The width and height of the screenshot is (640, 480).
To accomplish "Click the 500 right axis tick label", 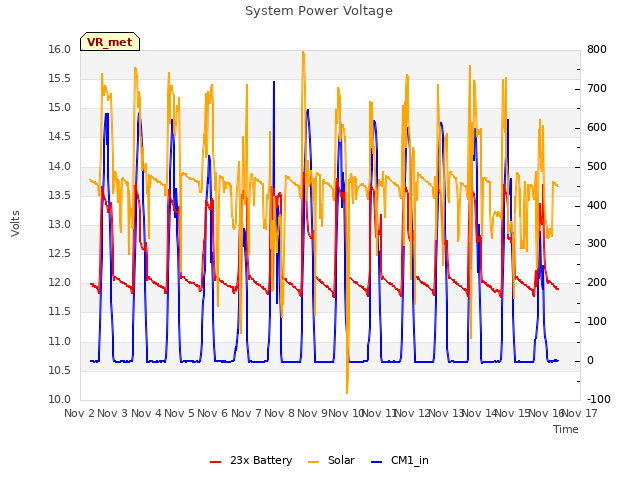I will pyautogui.click(x=597, y=167).
